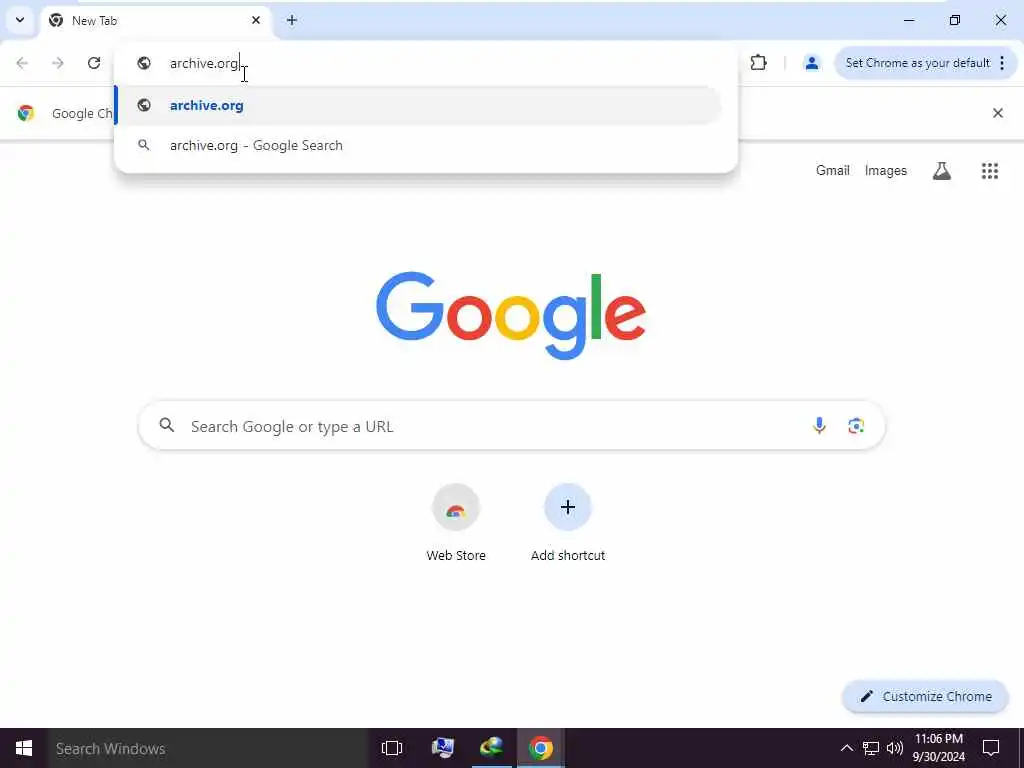The width and height of the screenshot is (1024, 768).
Task: Click the Customize Chrome button
Action: [x=925, y=696]
